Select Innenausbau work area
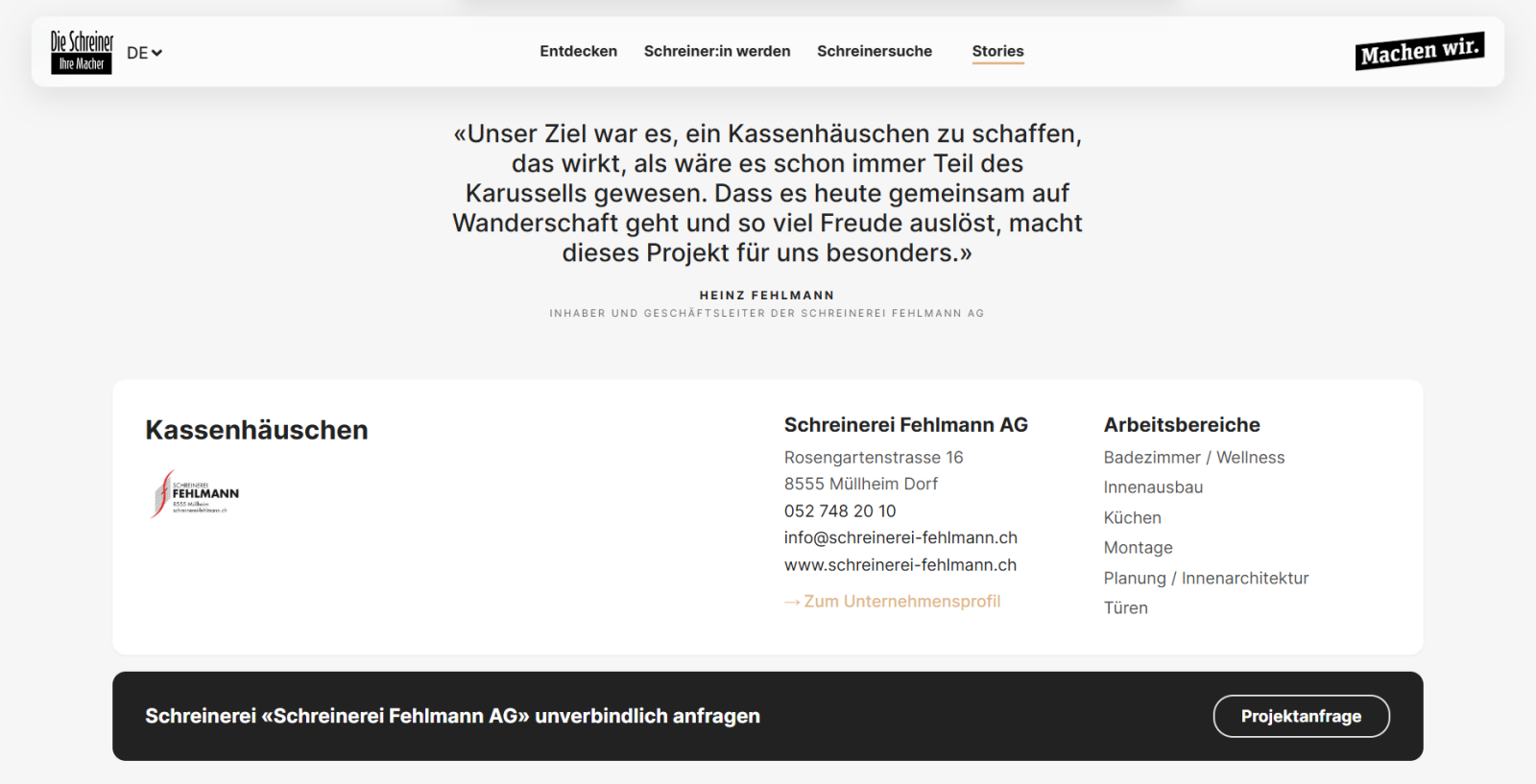Image resolution: width=1536 pixels, height=784 pixels. tap(1153, 487)
